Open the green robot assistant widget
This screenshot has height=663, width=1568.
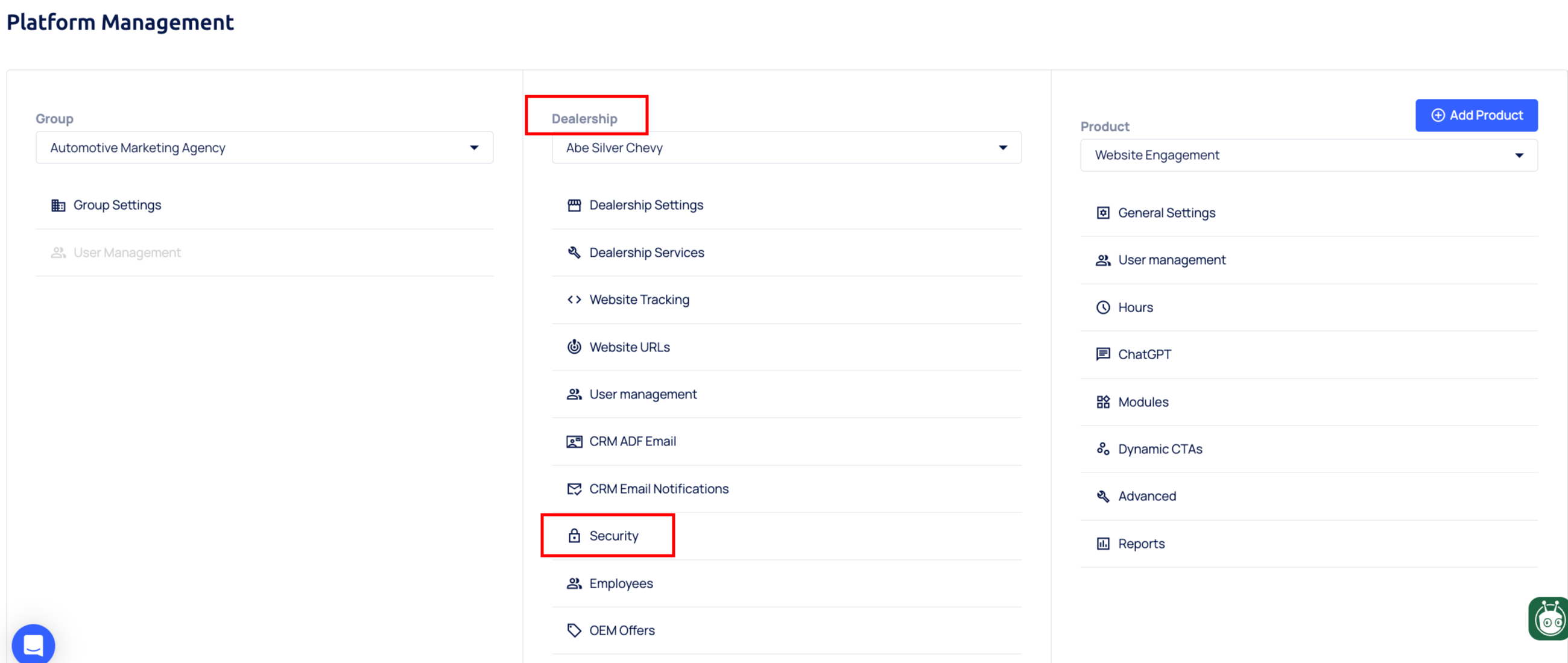pos(1549,620)
